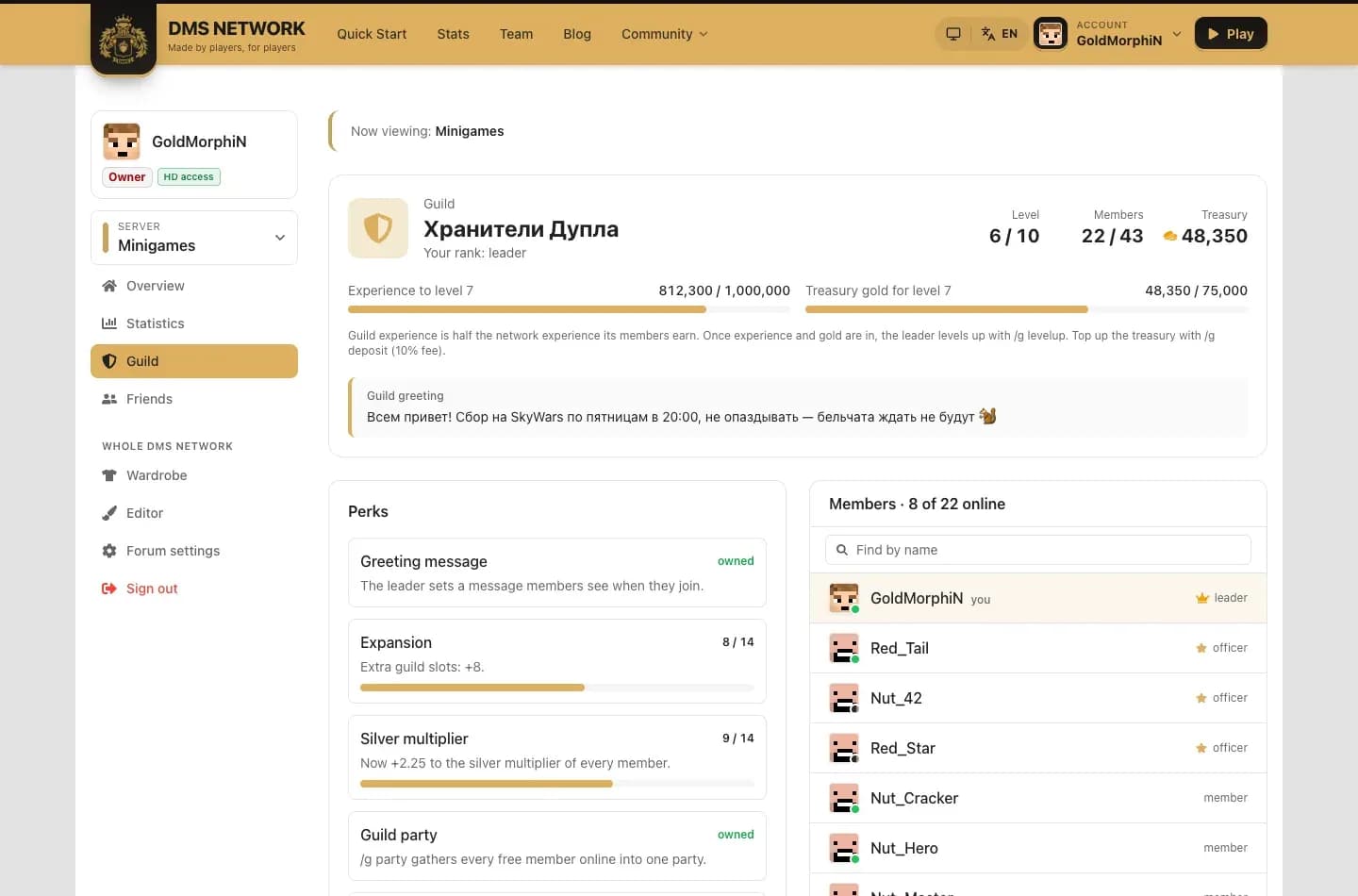The height and width of the screenshot is (896, 1358).
Task: Open the GoldMorphiN account dropdown
Action: pyautogui.click(x=1109, y=34)
